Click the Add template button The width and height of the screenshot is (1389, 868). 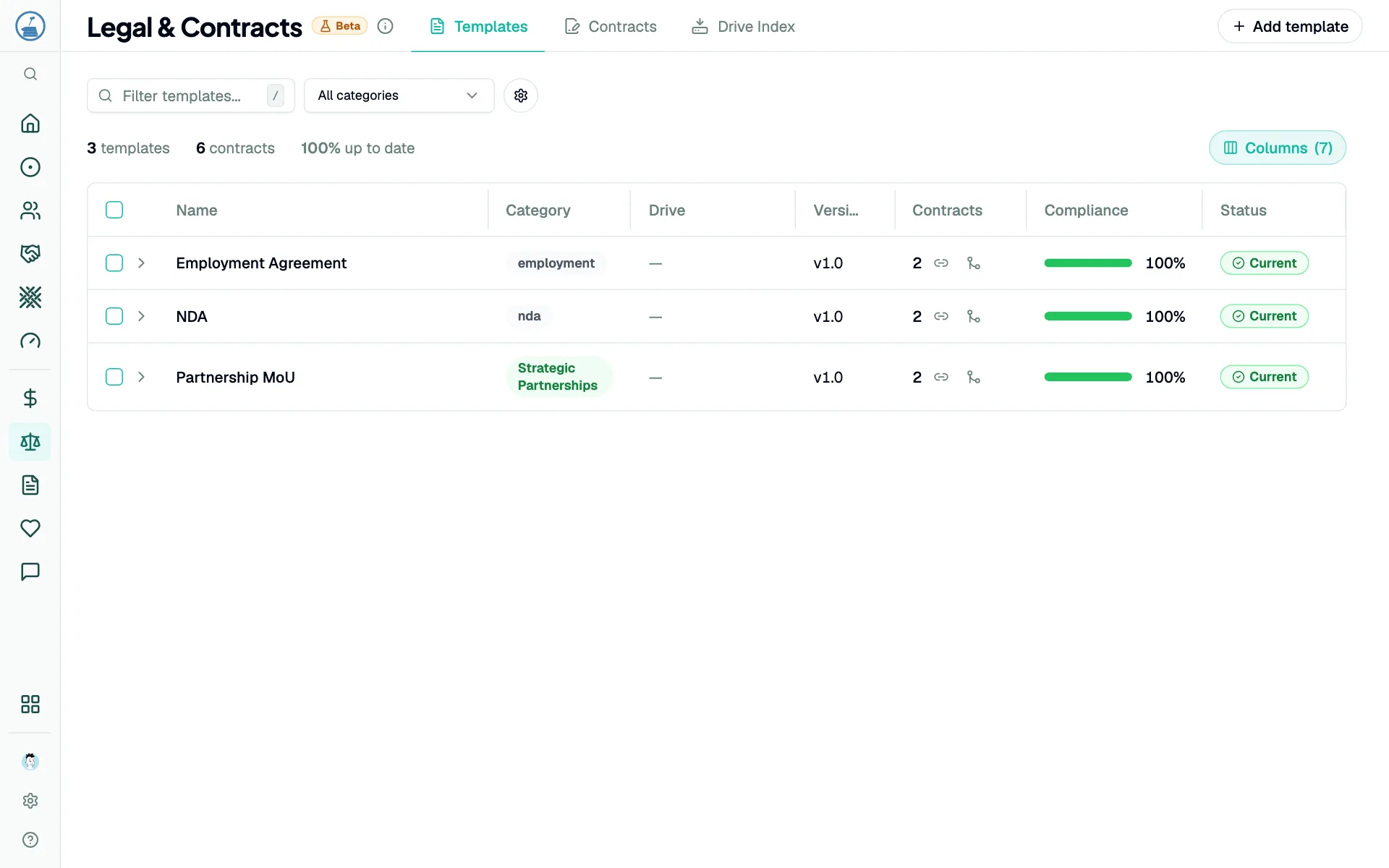coord(1291,27)
